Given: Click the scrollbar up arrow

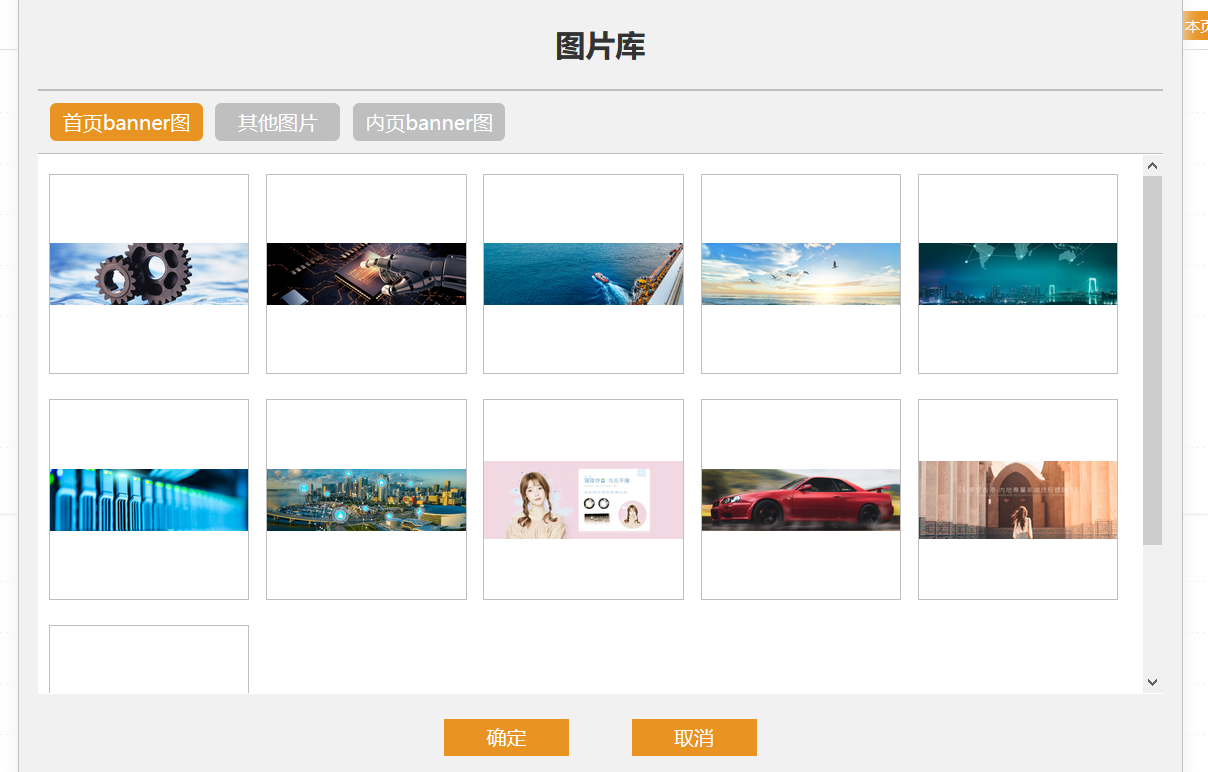Looking at the screenshot, I should click(x=1152, y=165).
